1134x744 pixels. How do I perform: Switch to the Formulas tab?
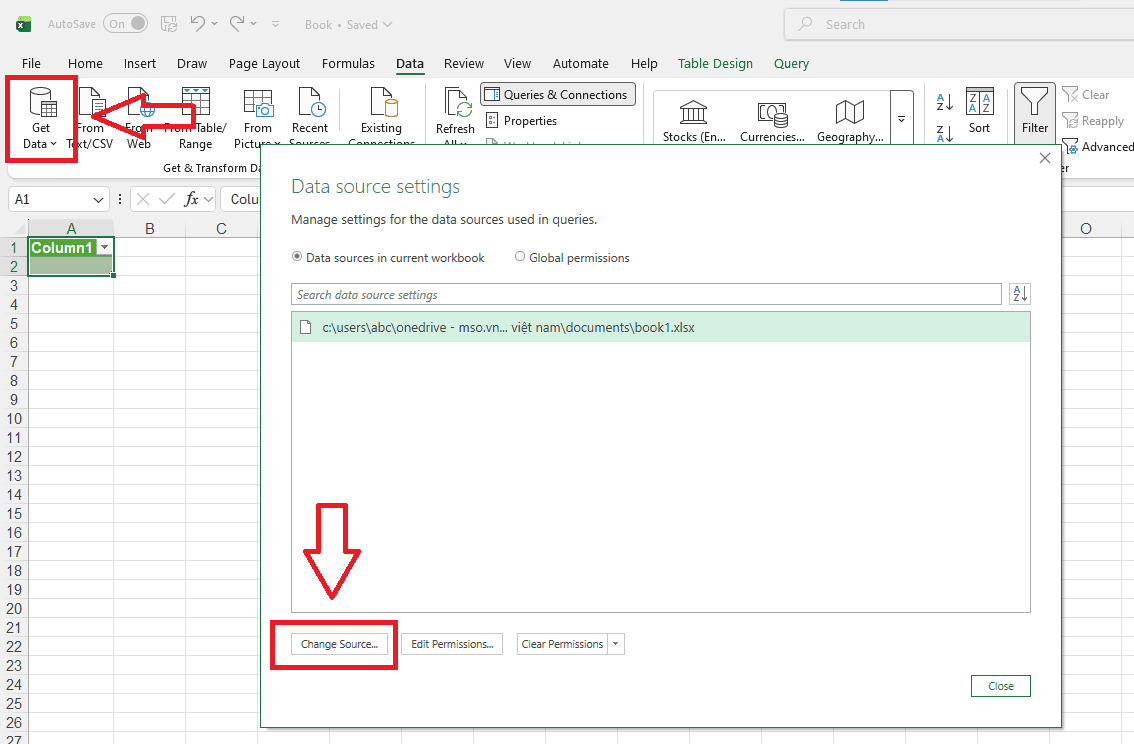point(348,64)
